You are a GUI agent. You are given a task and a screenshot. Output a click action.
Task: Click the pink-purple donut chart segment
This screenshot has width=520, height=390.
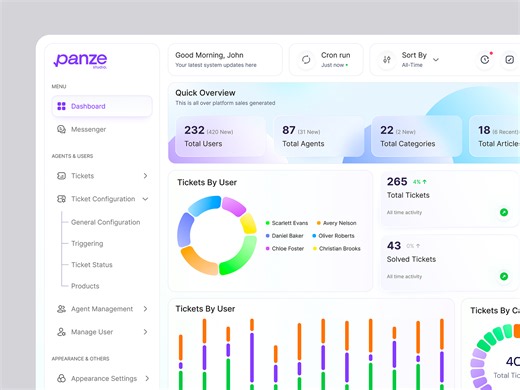coord(234,206)
